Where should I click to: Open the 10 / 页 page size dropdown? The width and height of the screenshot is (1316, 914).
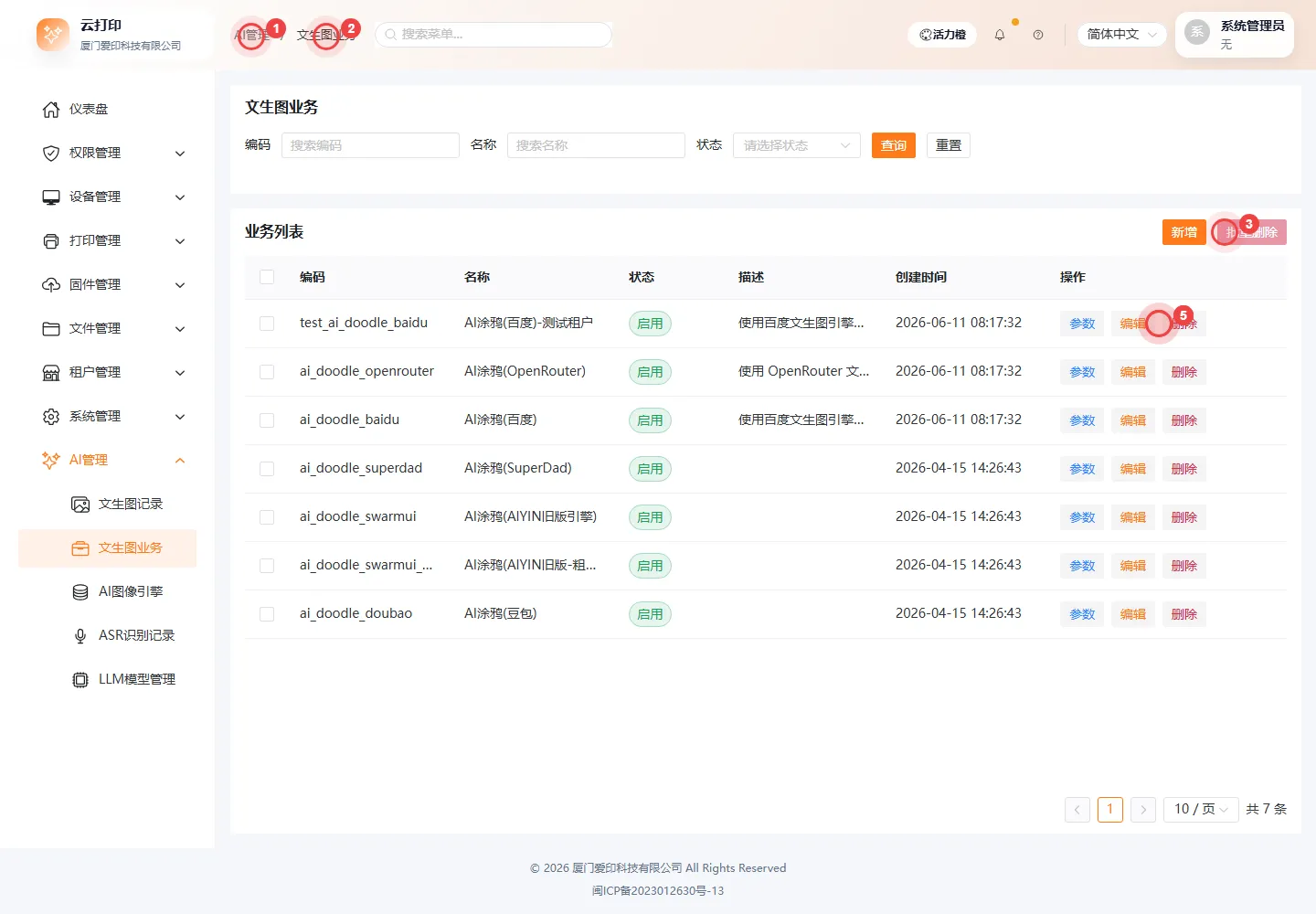click(1201, 810)
